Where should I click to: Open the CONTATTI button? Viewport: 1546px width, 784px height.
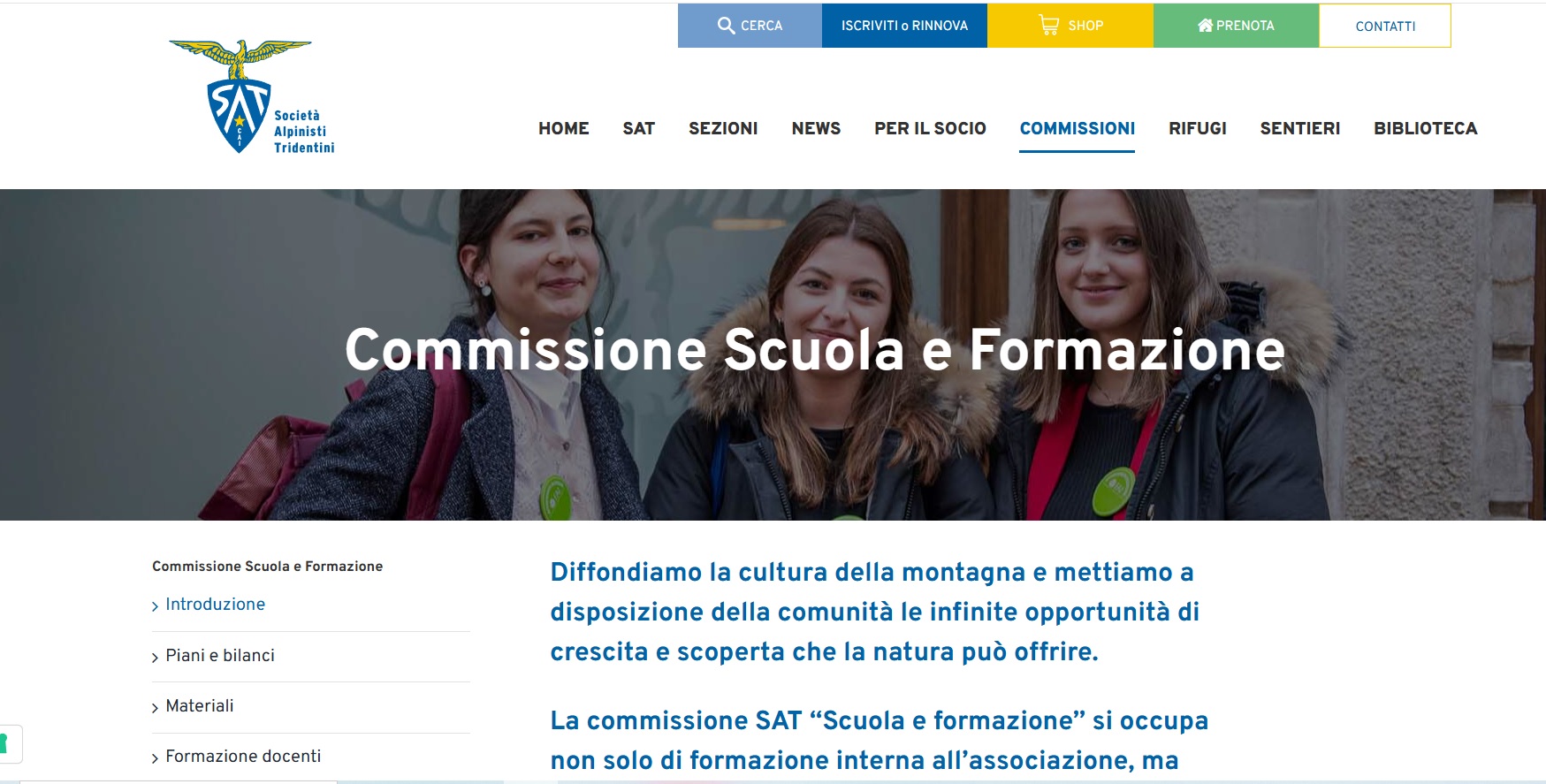[x=1385, y=26]
